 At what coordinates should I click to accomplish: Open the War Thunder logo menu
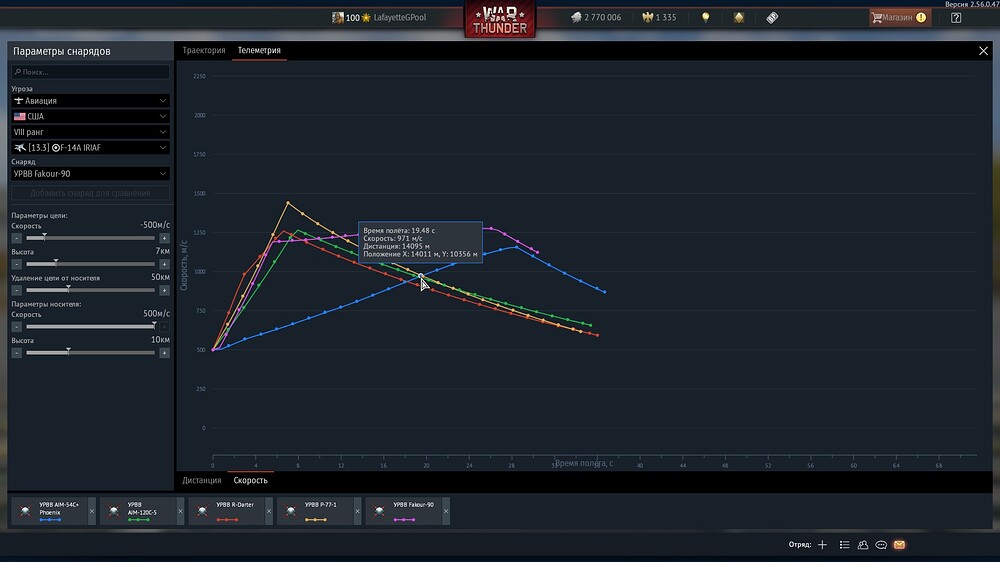500,19
